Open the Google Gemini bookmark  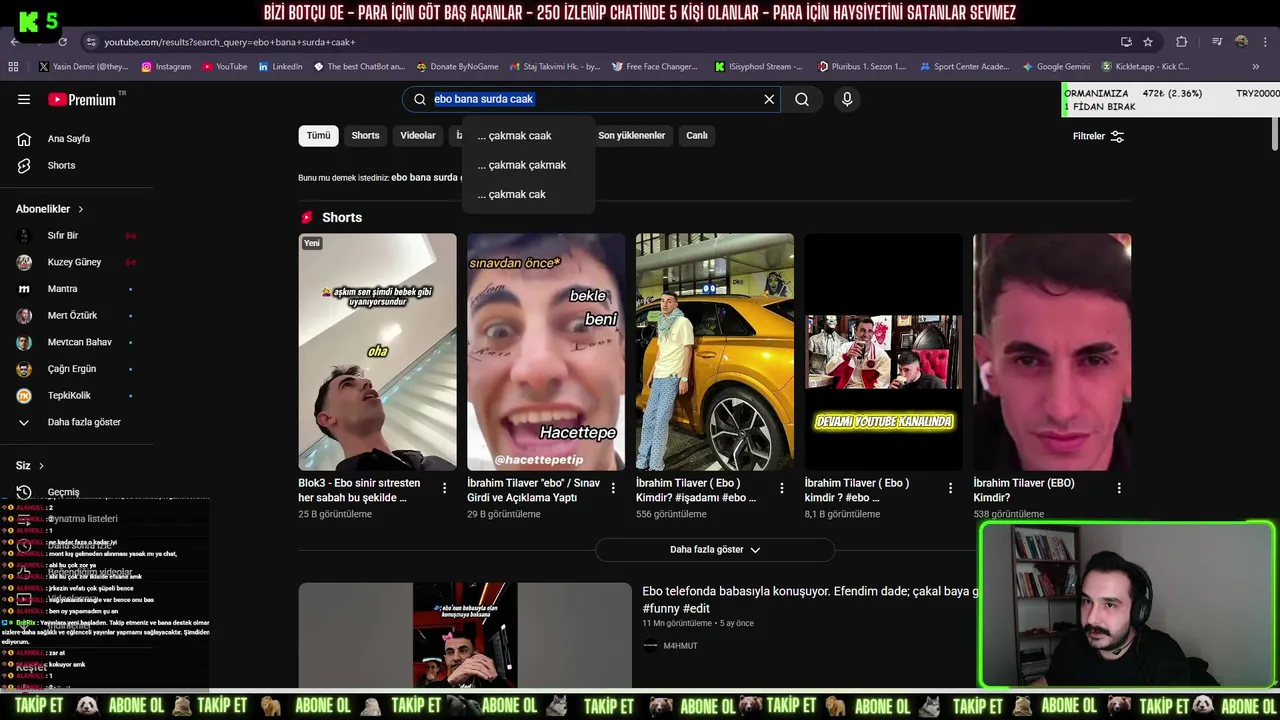click(1056, 67)
